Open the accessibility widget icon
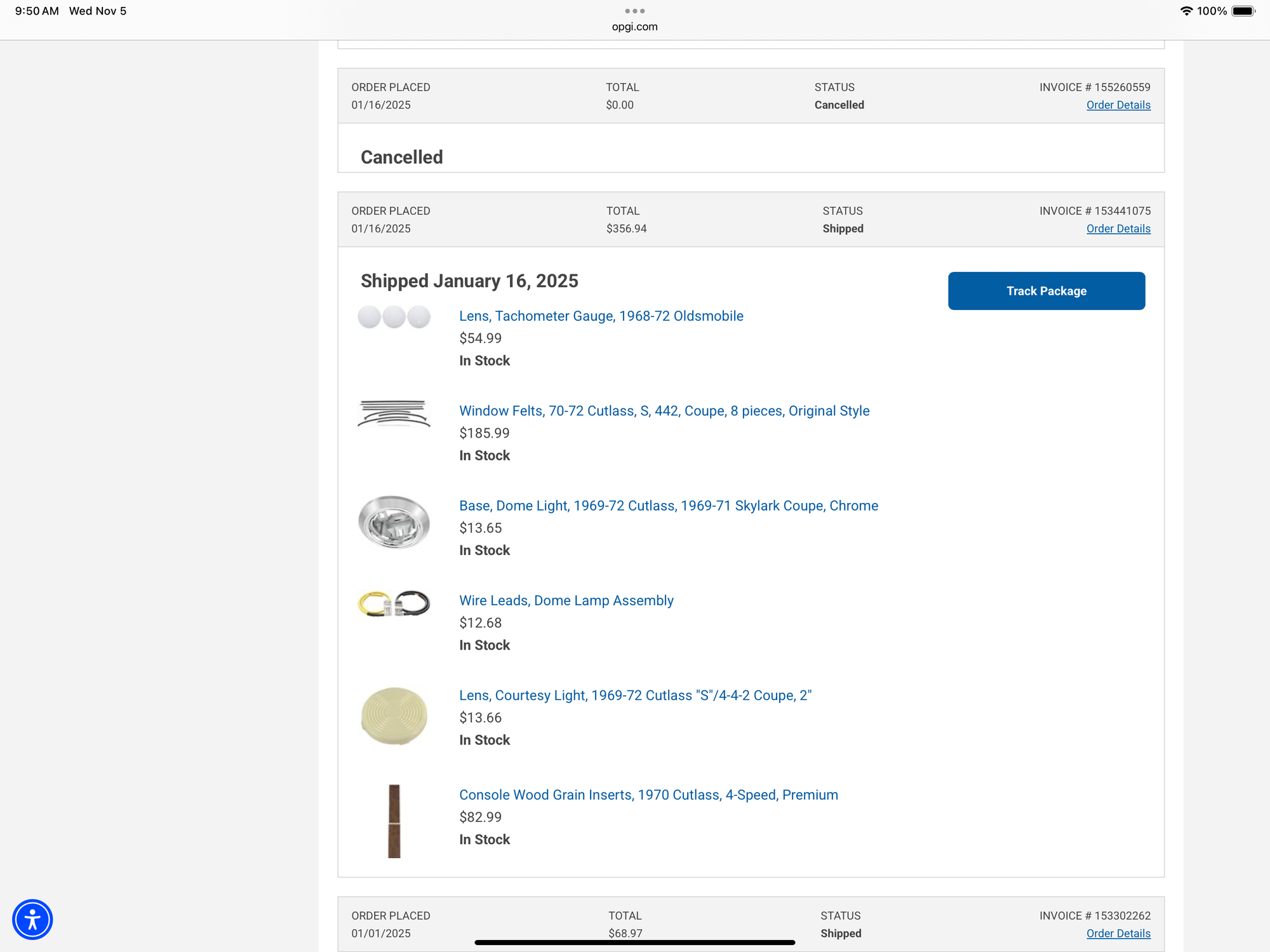The height and width of the screenshot is (952, 1270). [x=32, y=919]
